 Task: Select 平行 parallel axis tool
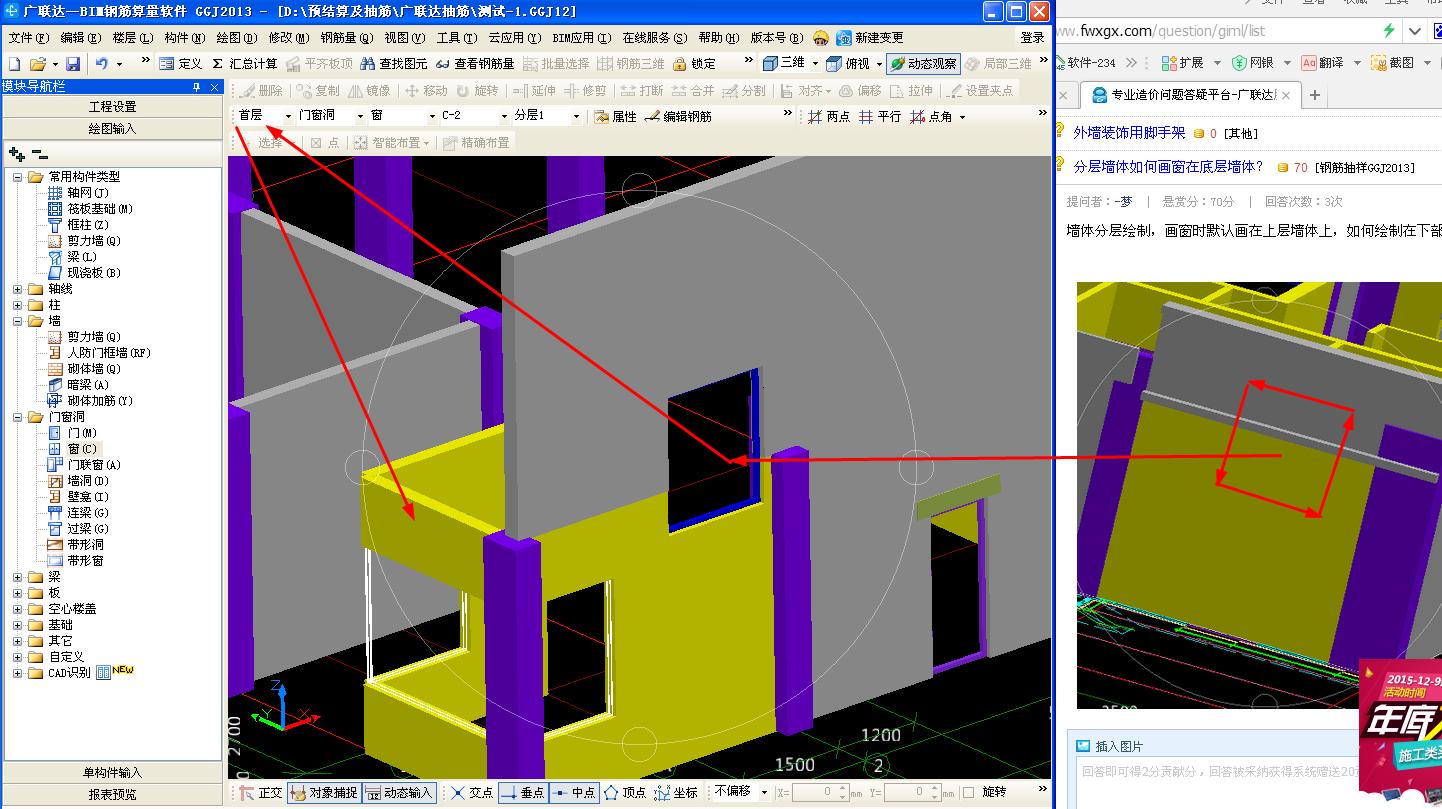tap(880, 117)
